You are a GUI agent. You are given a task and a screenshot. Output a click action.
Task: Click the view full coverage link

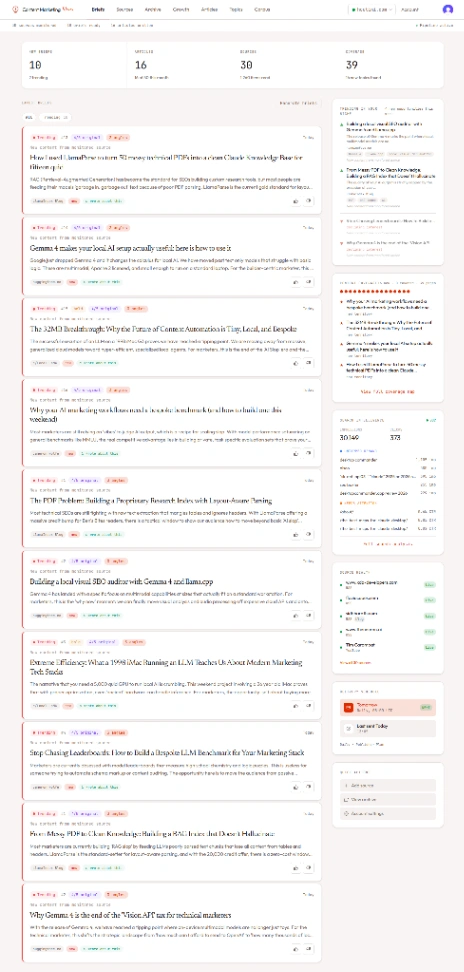[x=388, y=391]
